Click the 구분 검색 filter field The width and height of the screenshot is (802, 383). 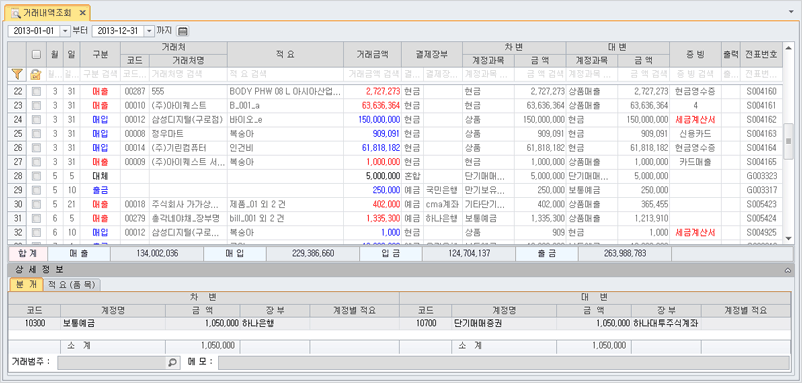(100, 75)
